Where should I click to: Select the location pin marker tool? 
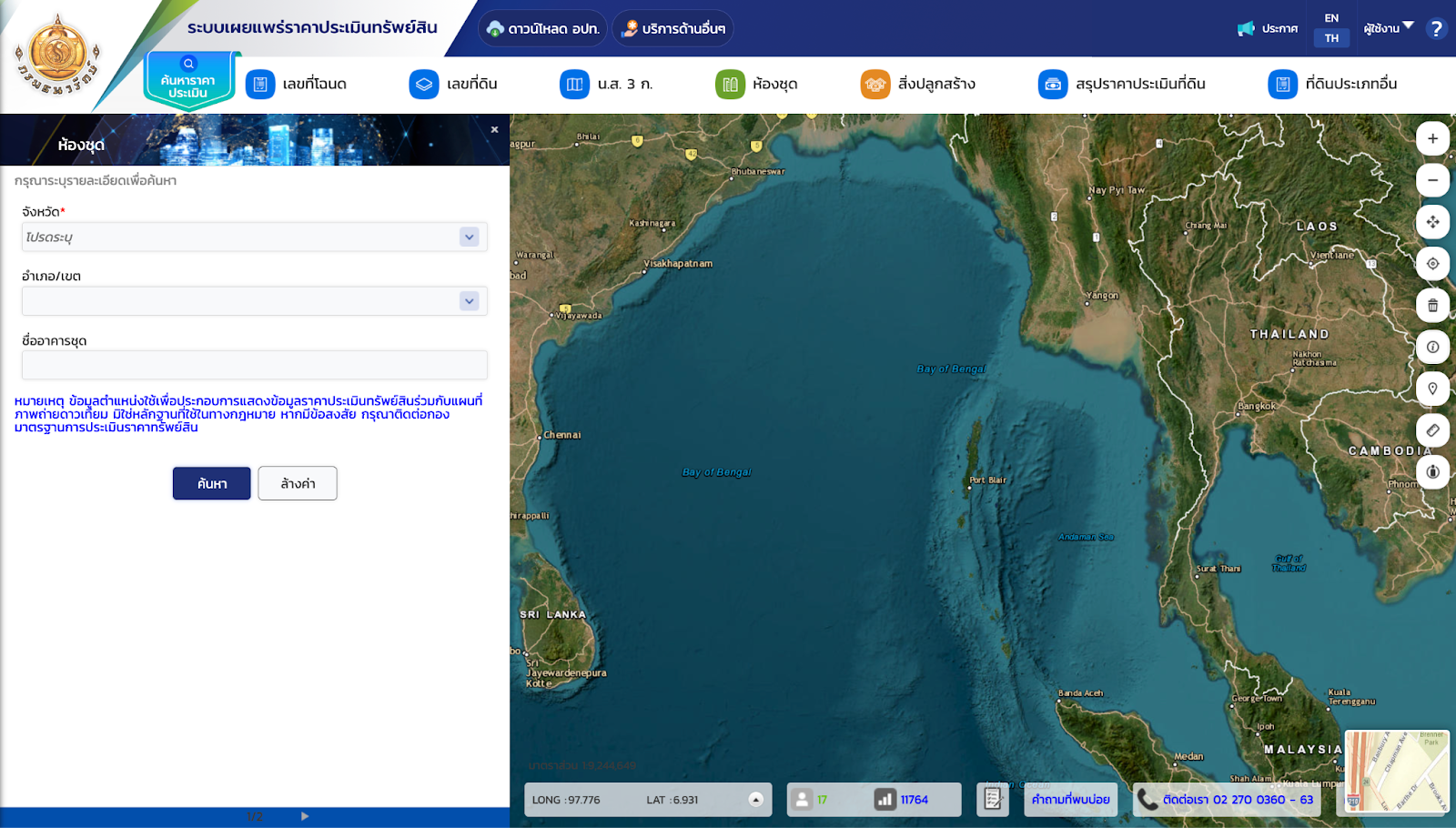[x=1432, y=389]
